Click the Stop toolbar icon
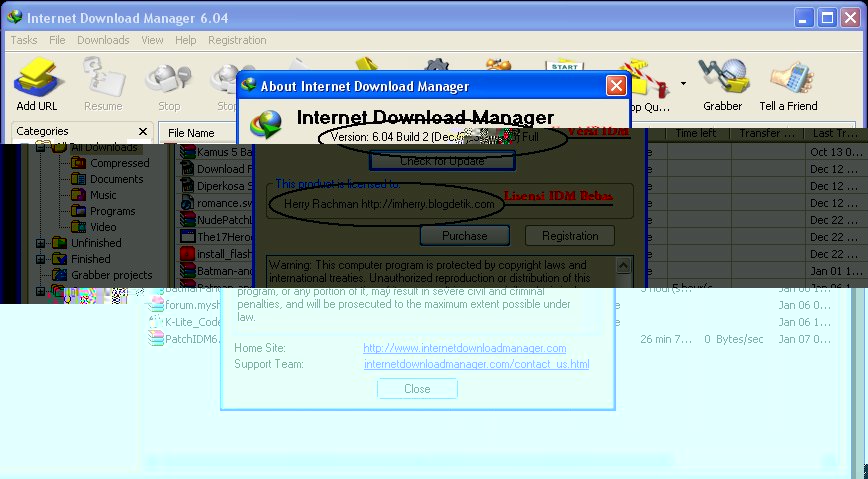Screen dimensions: 868x479 169,84
